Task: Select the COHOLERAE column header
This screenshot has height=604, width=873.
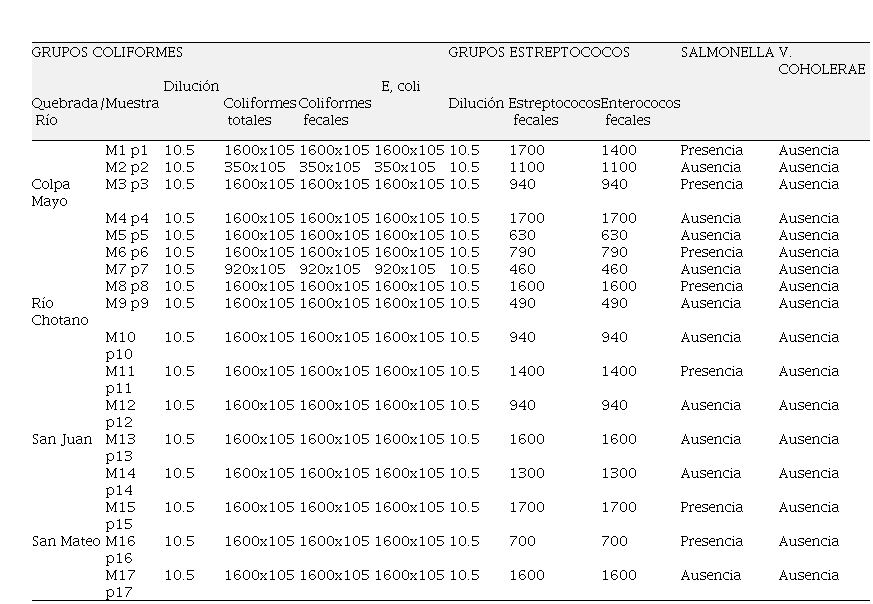Action: (x=821, y=69)
